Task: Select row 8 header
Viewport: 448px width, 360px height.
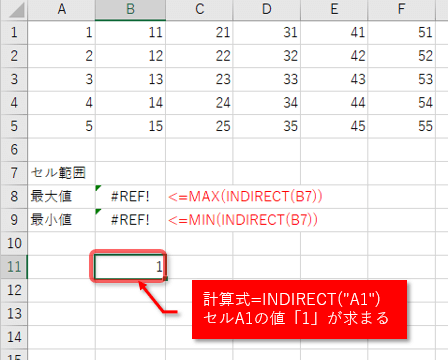Action: (14, 196)
